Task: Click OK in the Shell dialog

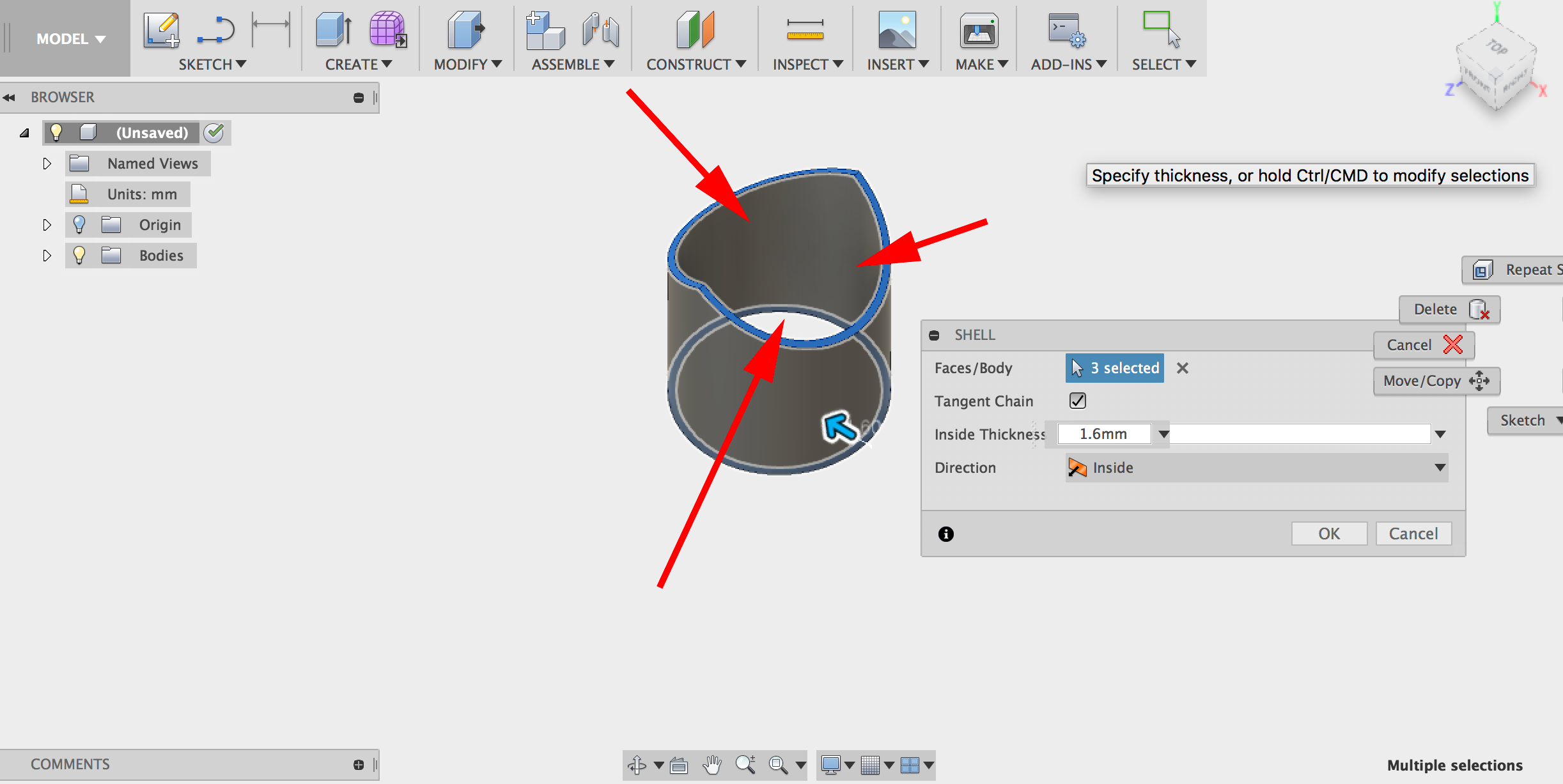Action: [x=1329, y=534]
